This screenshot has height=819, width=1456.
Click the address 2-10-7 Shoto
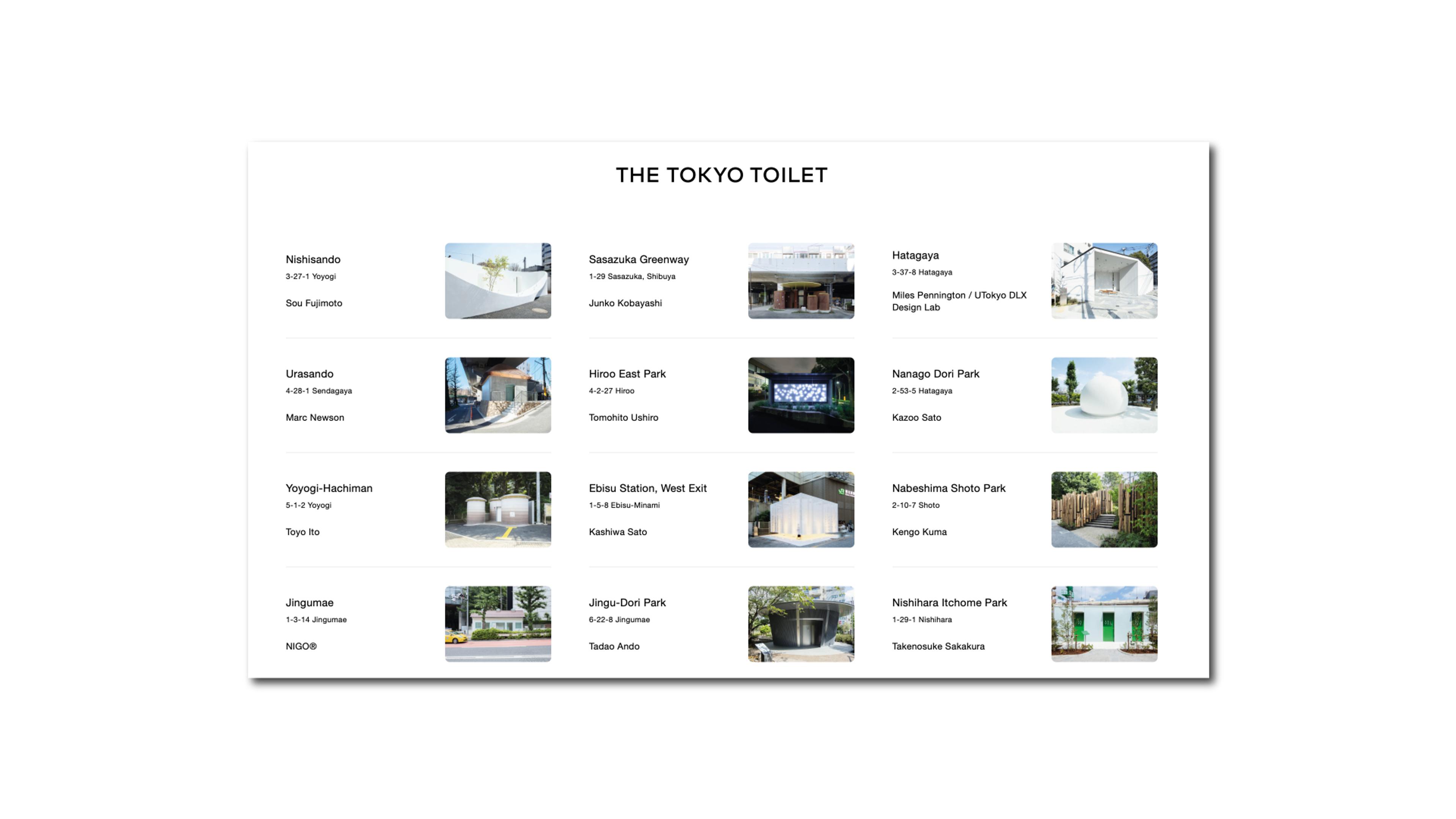coord(916,506)
